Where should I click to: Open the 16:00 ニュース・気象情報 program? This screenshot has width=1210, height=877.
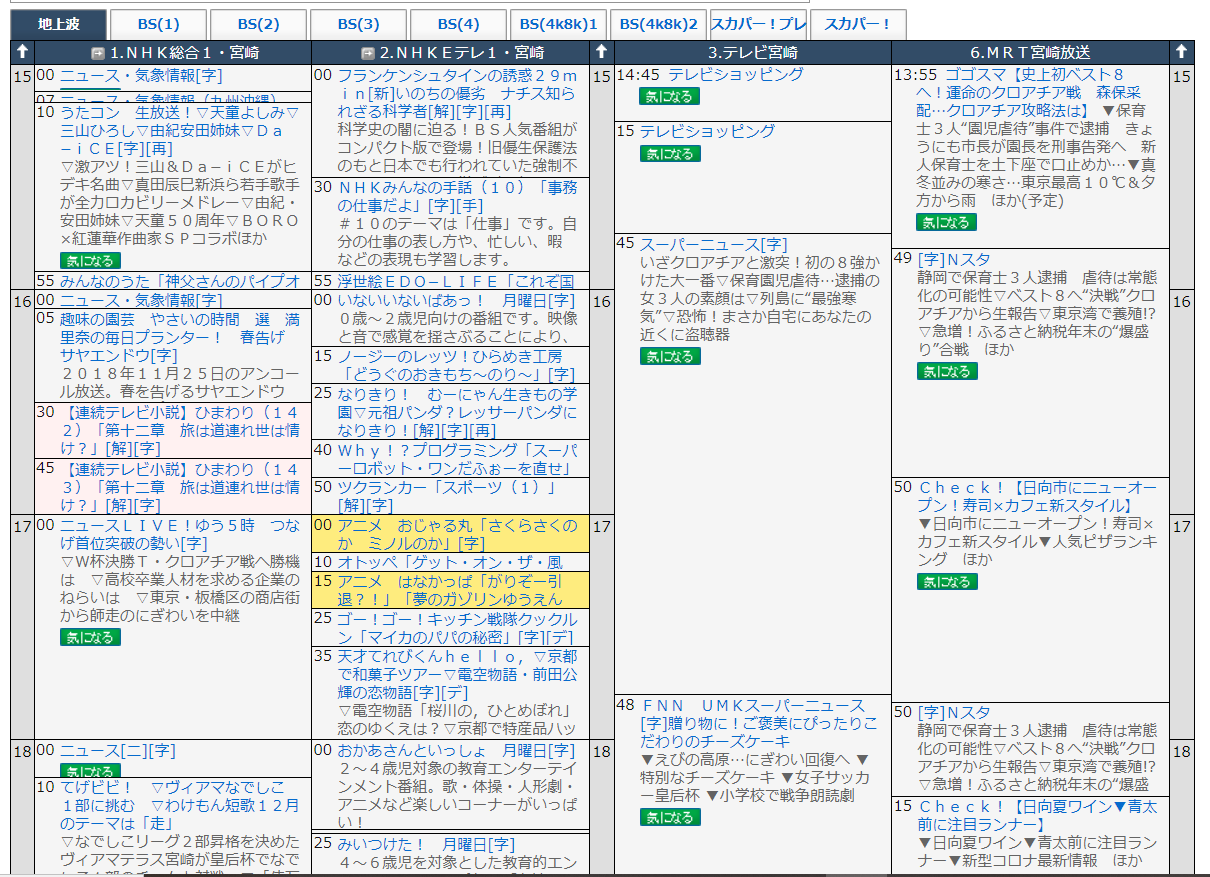tap(141, 300)
